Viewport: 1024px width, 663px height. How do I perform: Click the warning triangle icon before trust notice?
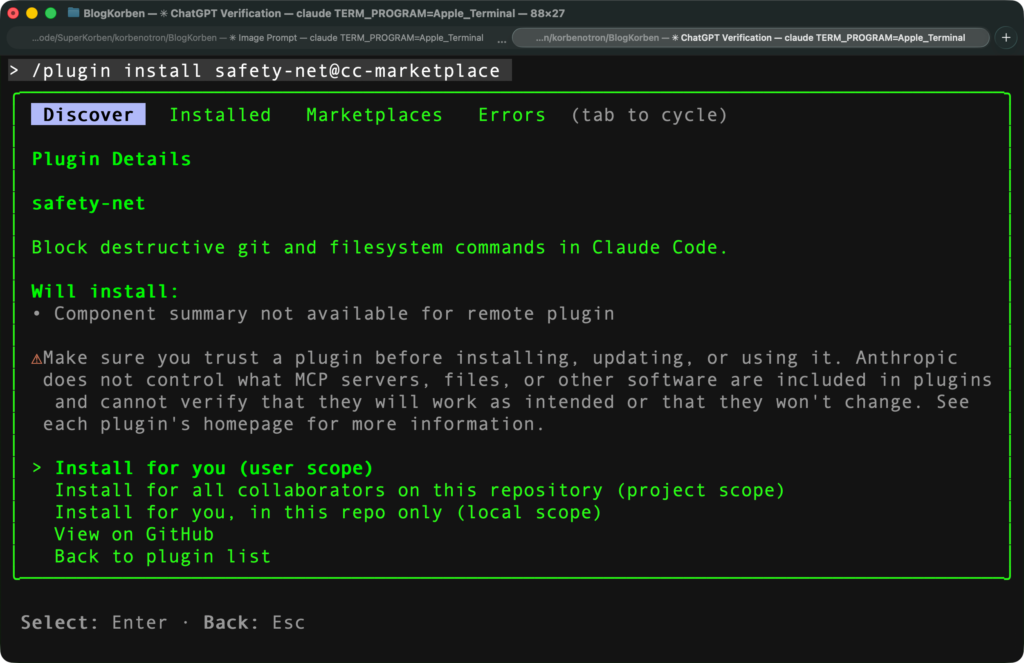[36, 358]
